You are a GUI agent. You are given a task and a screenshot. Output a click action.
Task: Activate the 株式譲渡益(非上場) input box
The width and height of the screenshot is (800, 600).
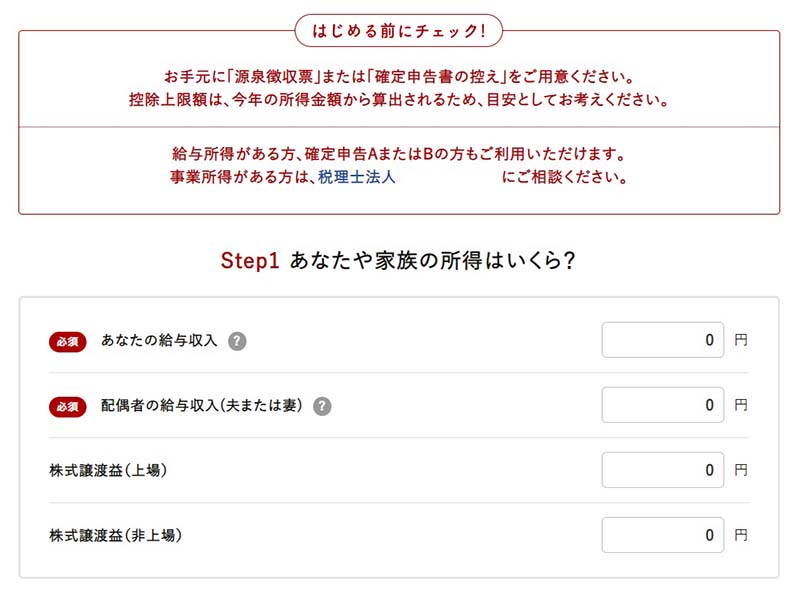[662, 535]
